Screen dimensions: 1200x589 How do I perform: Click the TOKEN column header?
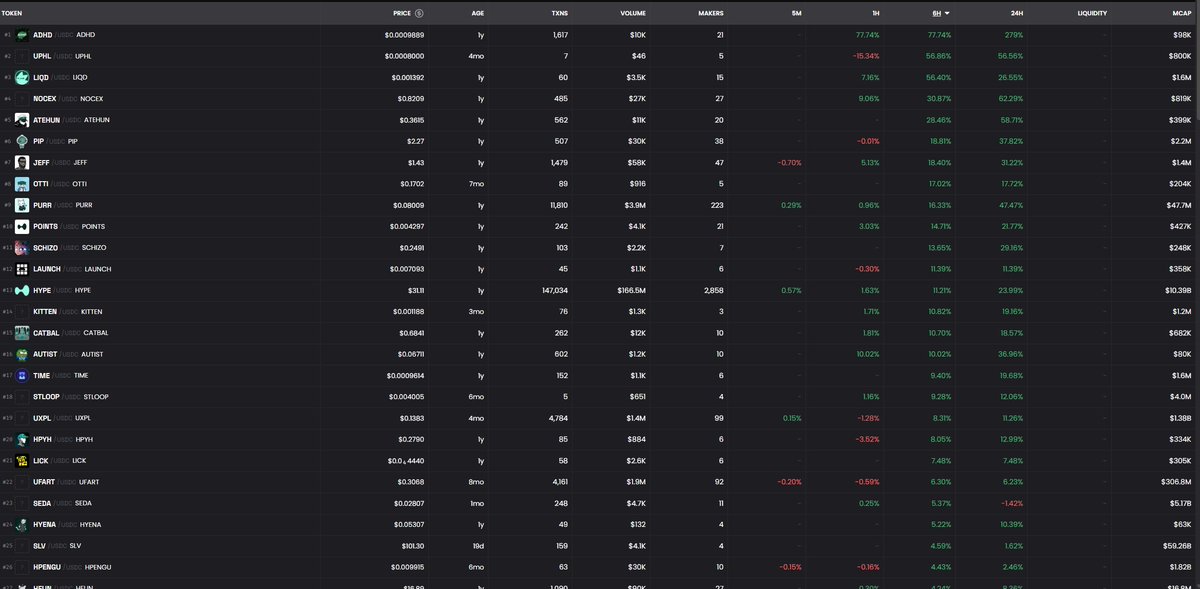click(x=12, y=13)
